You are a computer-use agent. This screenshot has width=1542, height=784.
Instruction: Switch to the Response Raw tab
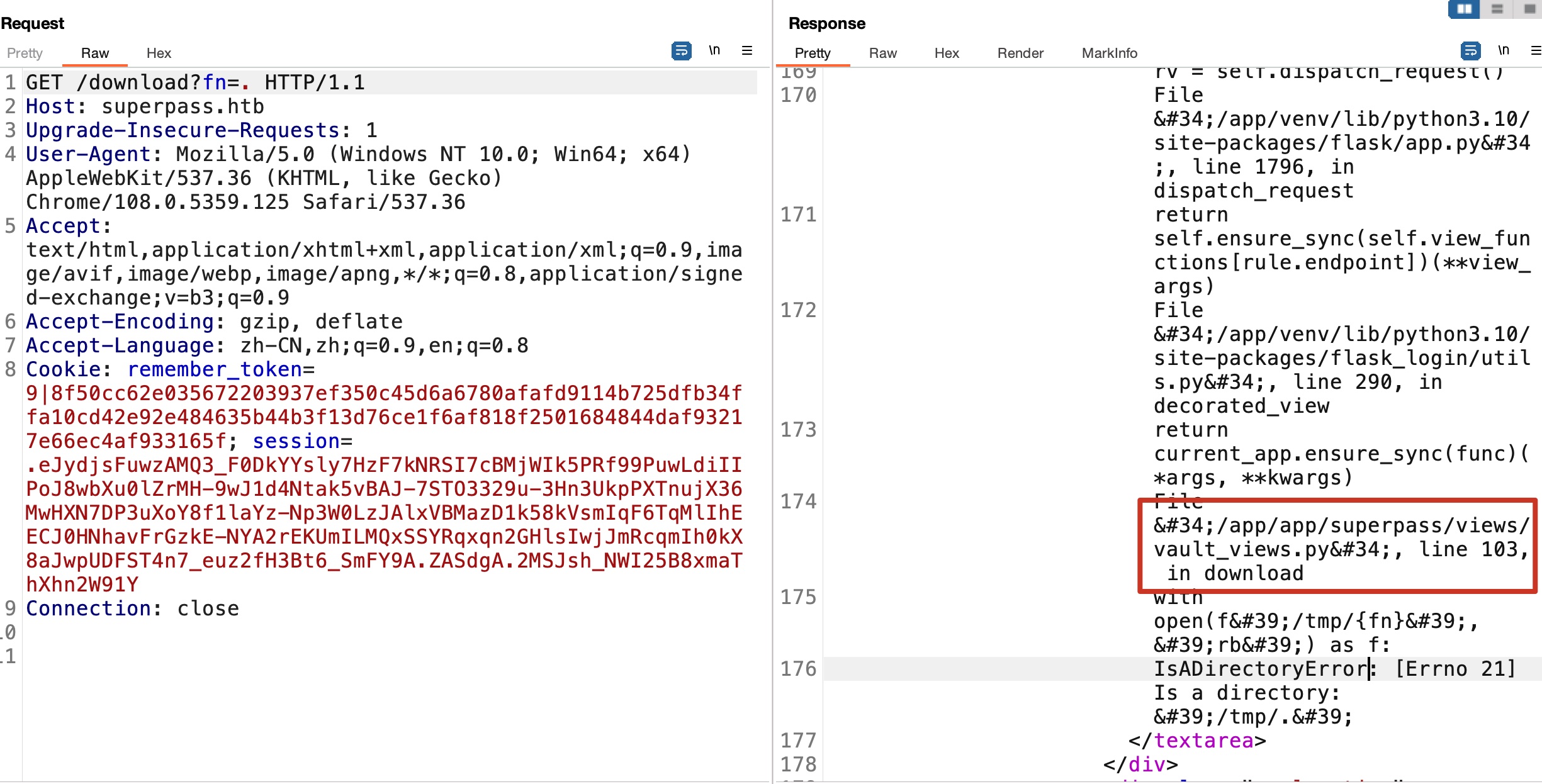[x=882, y=53]
